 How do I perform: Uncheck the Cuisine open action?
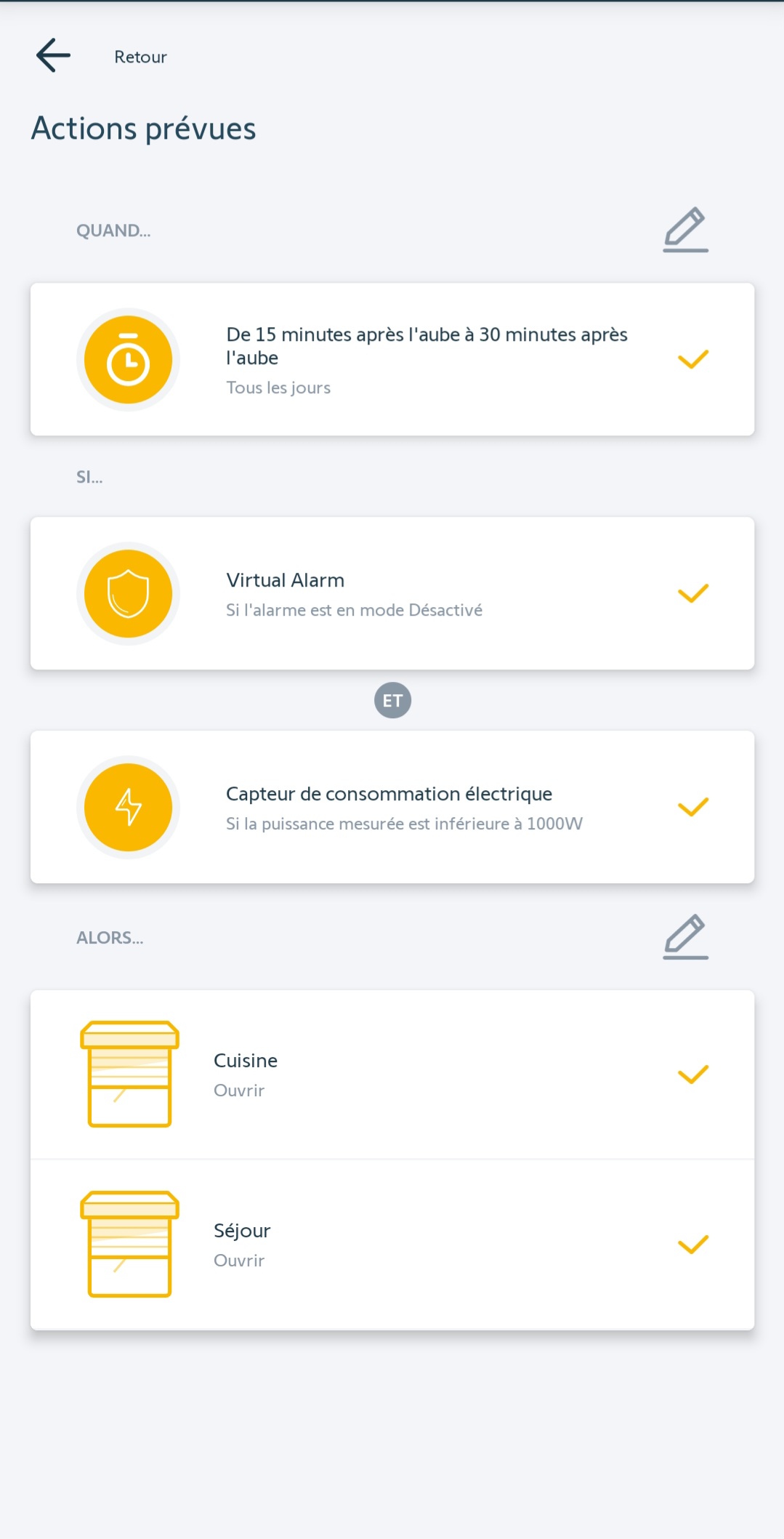click(692, 1074)
